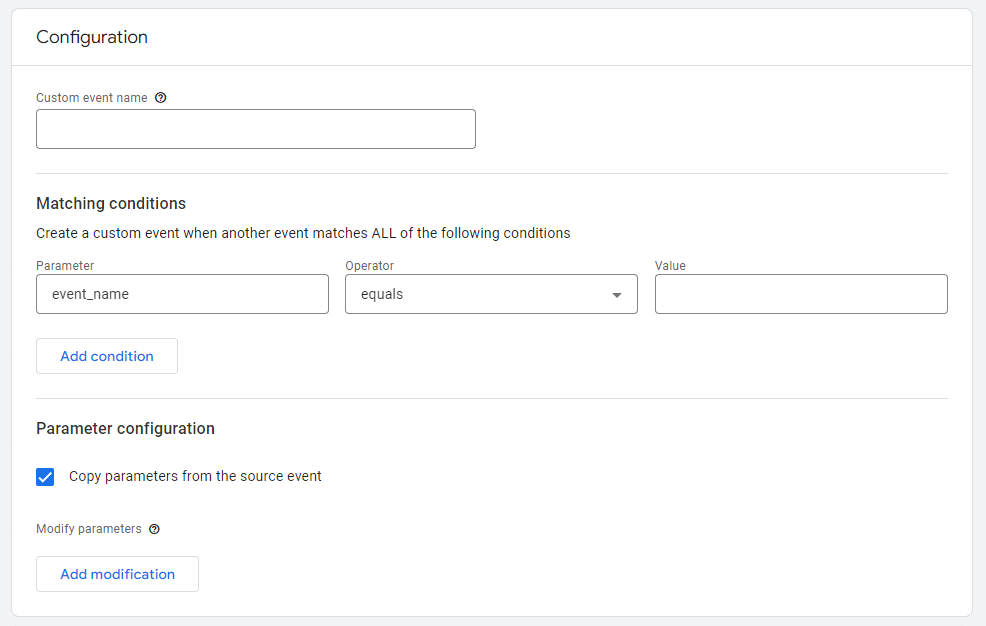Click the 'Value' field label
This screenshot has width=986, height=626.
click(670, 266)
